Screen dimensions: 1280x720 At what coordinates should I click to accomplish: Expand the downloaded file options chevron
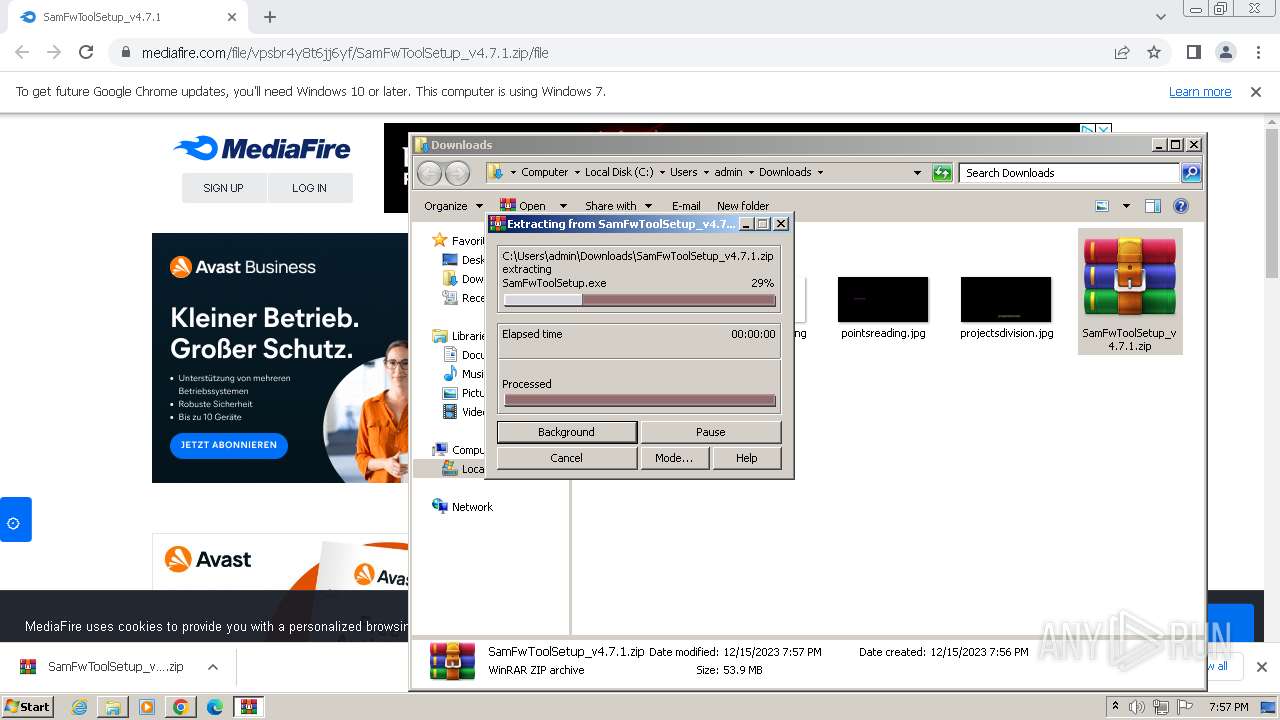[x=212, y=667]
